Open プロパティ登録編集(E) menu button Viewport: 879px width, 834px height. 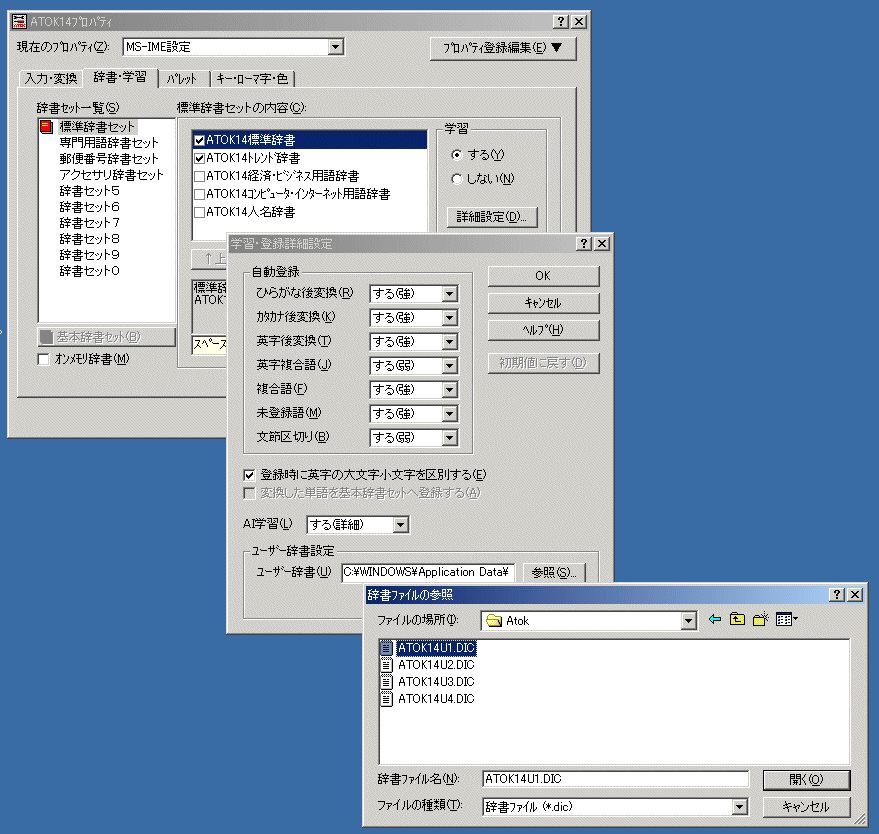[x=503, y=48]
